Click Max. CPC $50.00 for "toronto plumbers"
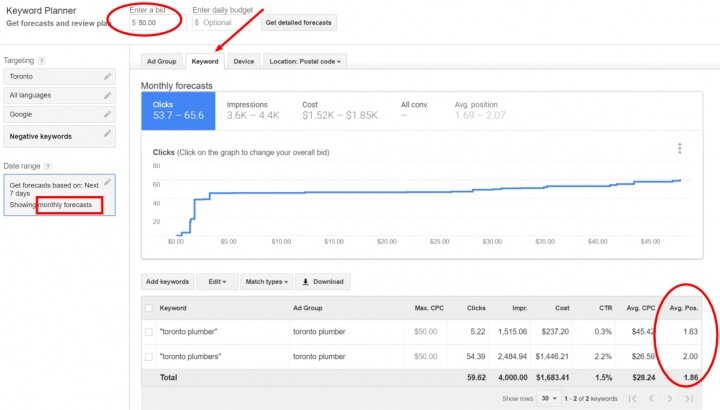Image resolution: width=720 pixels, height=410 pixels. (x=425, y=356)
